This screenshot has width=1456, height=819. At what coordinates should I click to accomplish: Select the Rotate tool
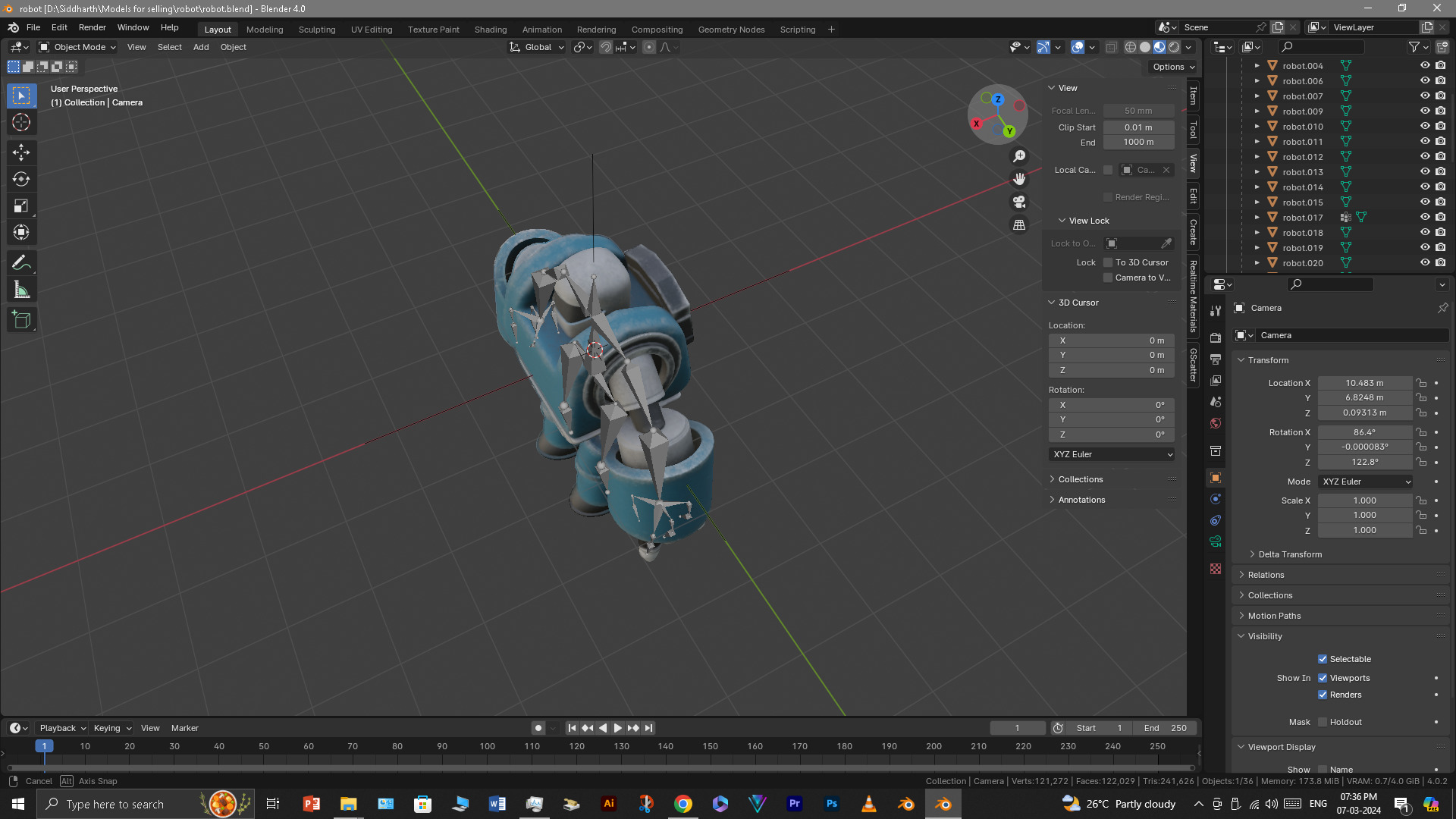point(21,179)
